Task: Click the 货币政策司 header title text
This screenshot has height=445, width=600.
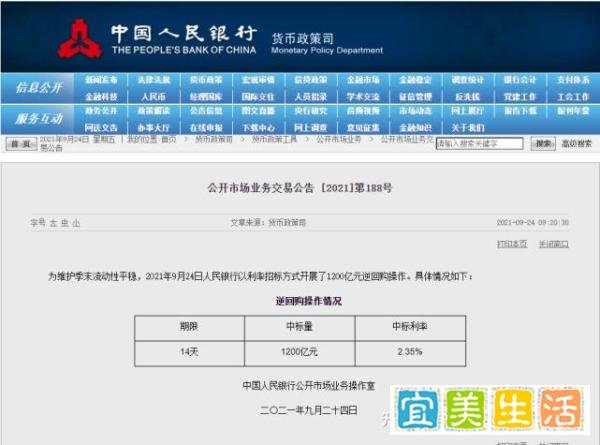Action: click(x=302, y=39)
